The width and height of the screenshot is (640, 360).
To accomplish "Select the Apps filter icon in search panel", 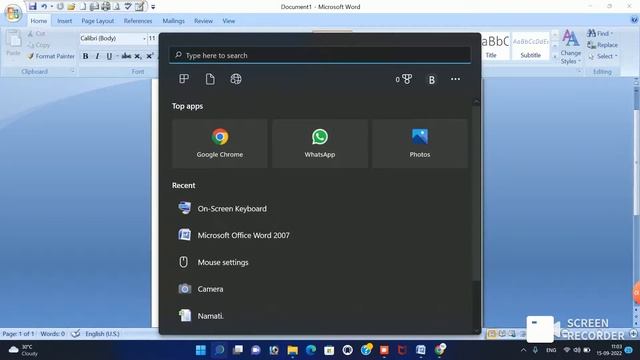I will (184, 79).
